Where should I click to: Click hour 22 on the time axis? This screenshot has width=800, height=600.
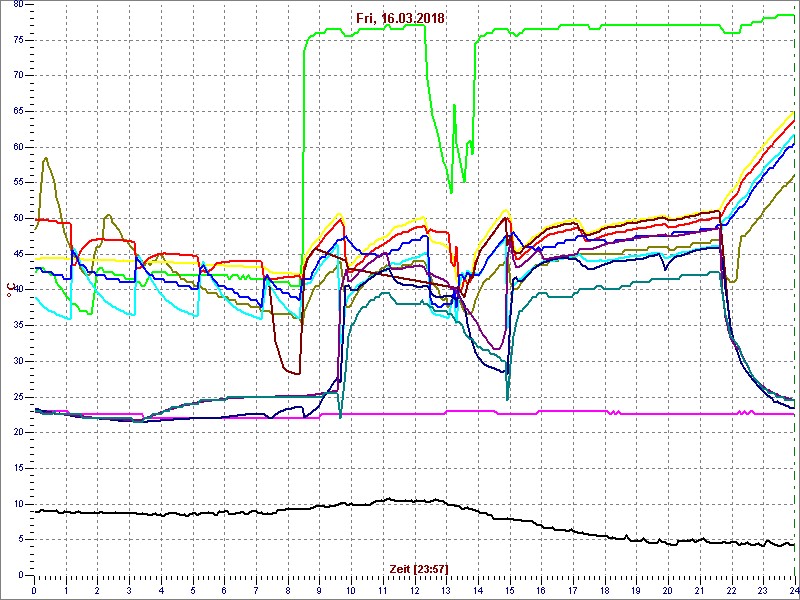pyautogui.click(x=731, y=588)
